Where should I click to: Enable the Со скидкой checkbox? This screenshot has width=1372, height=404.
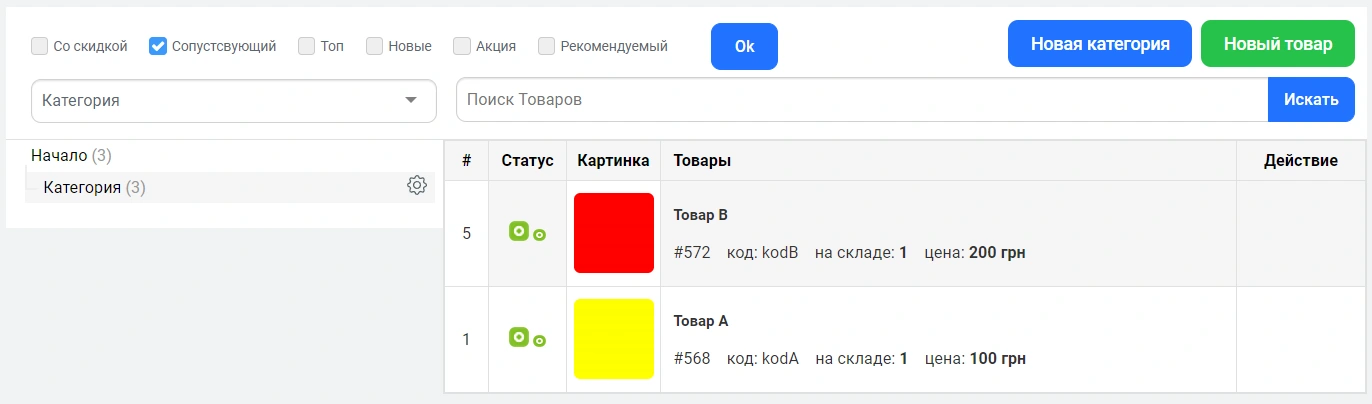point(40,46)
